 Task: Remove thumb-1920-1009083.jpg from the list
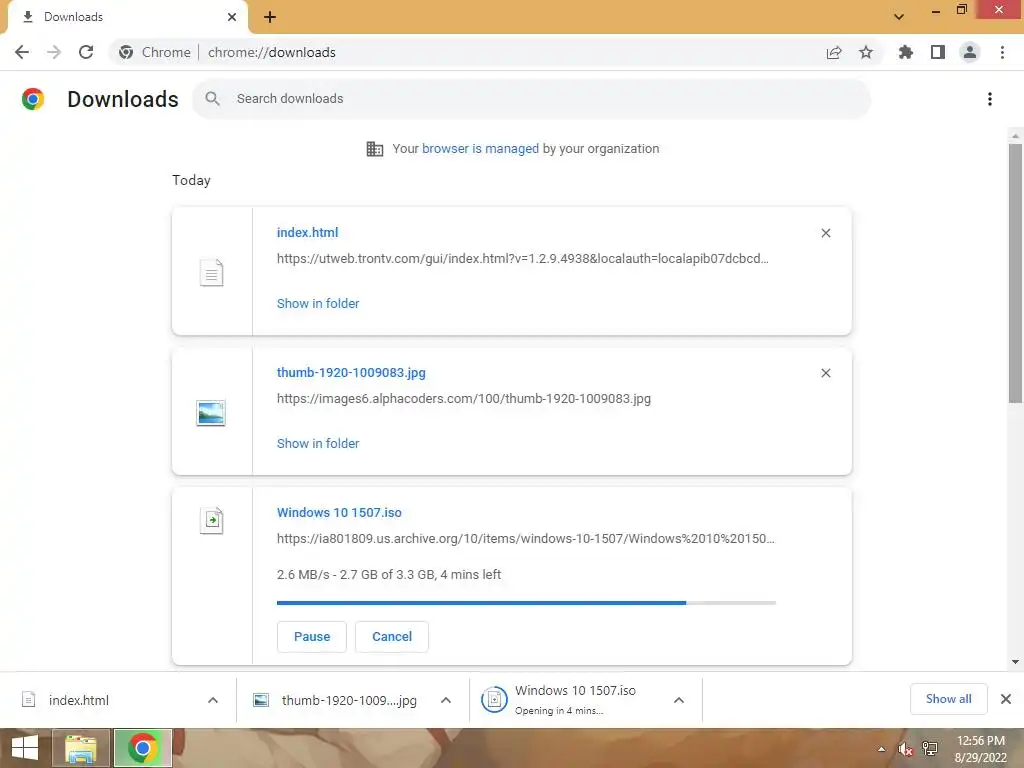826,373
